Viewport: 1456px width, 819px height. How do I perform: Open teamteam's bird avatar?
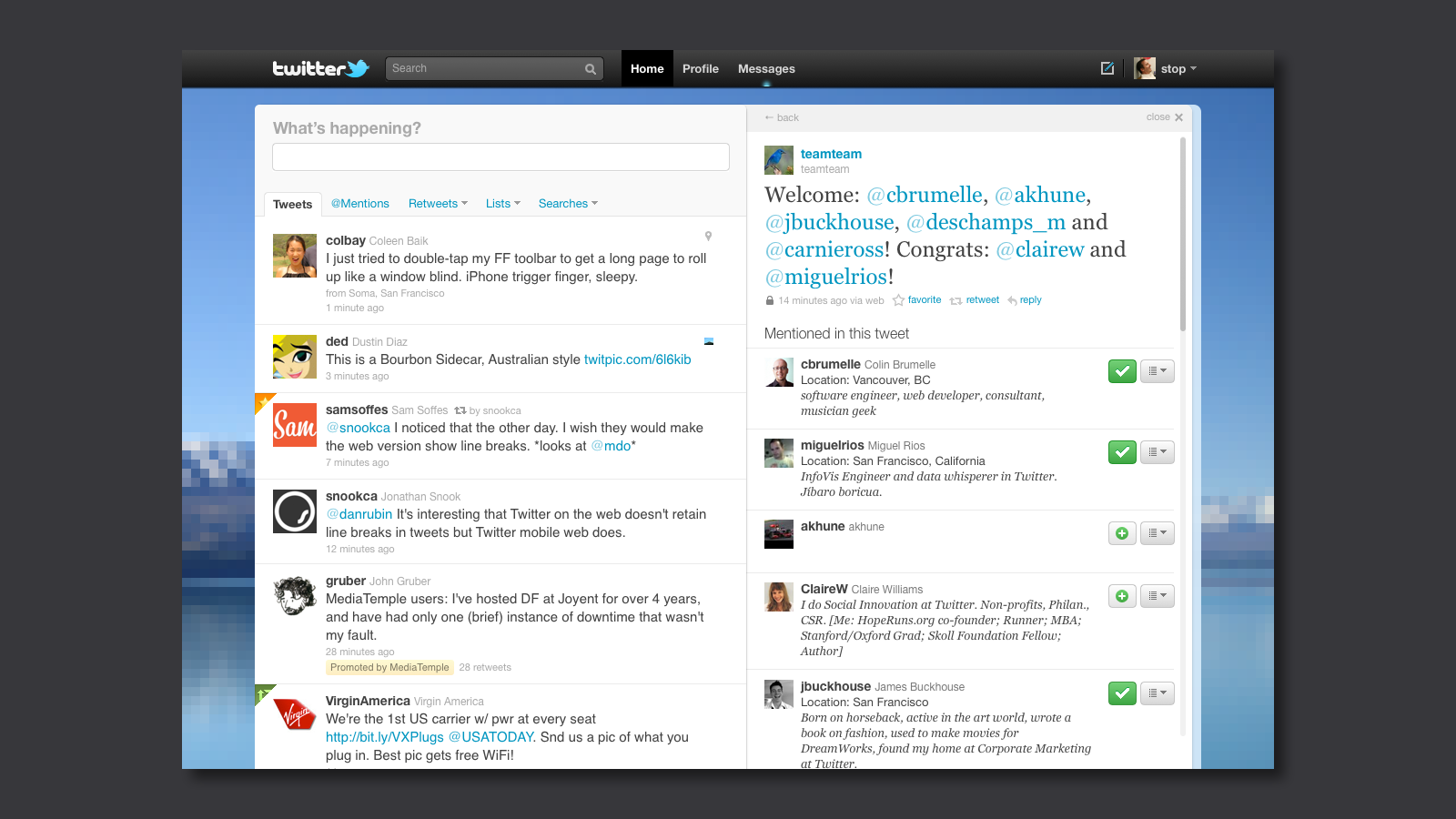point(779,160)
